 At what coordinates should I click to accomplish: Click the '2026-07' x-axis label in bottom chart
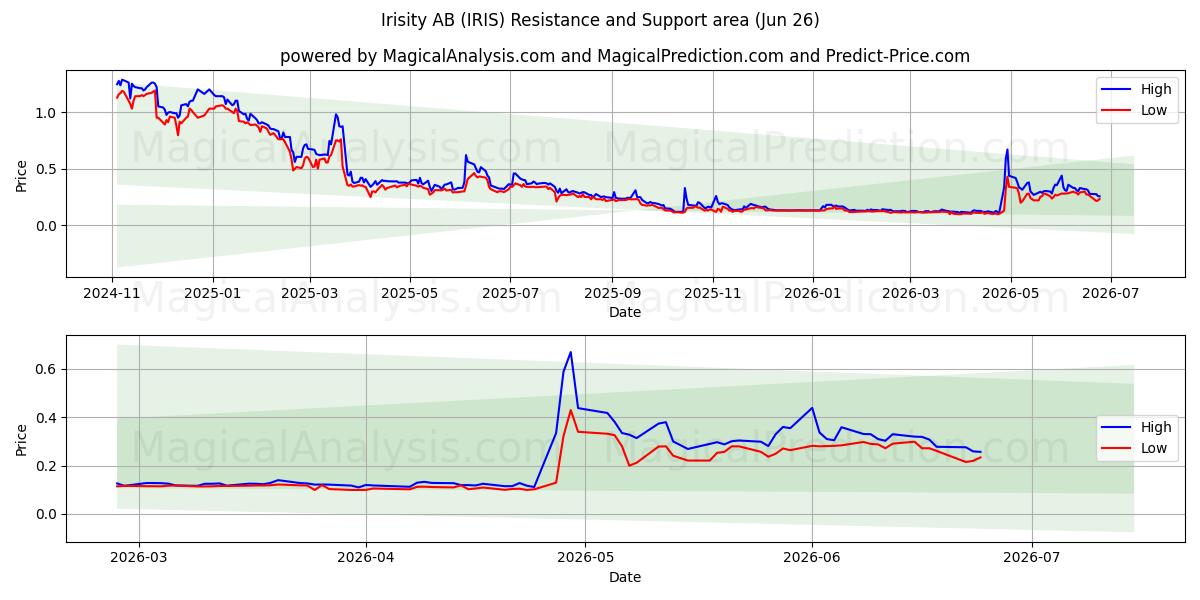[x=1031, y=560]
